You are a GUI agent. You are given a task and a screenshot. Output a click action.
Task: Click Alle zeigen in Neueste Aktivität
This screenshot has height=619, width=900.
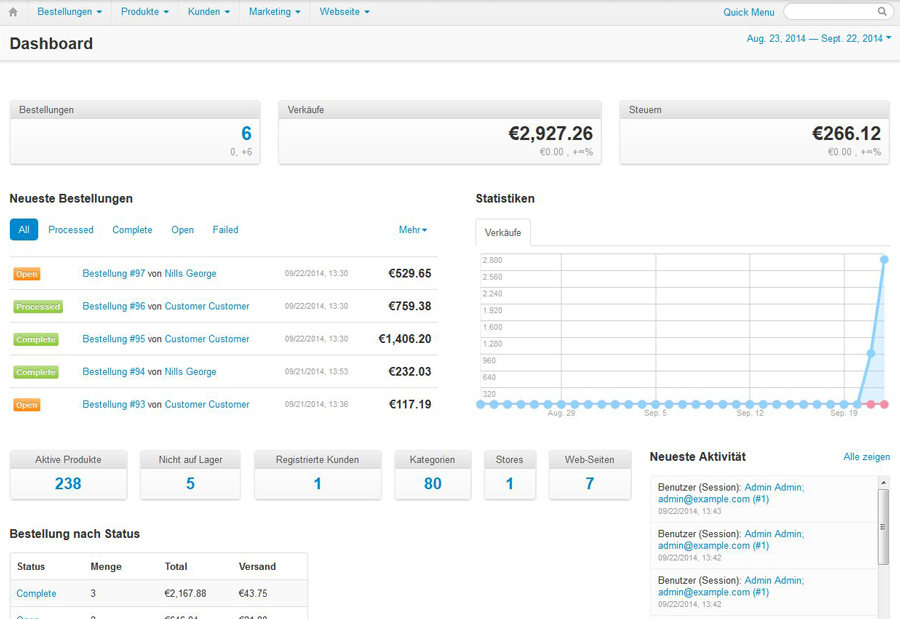(x=867, y=457)
